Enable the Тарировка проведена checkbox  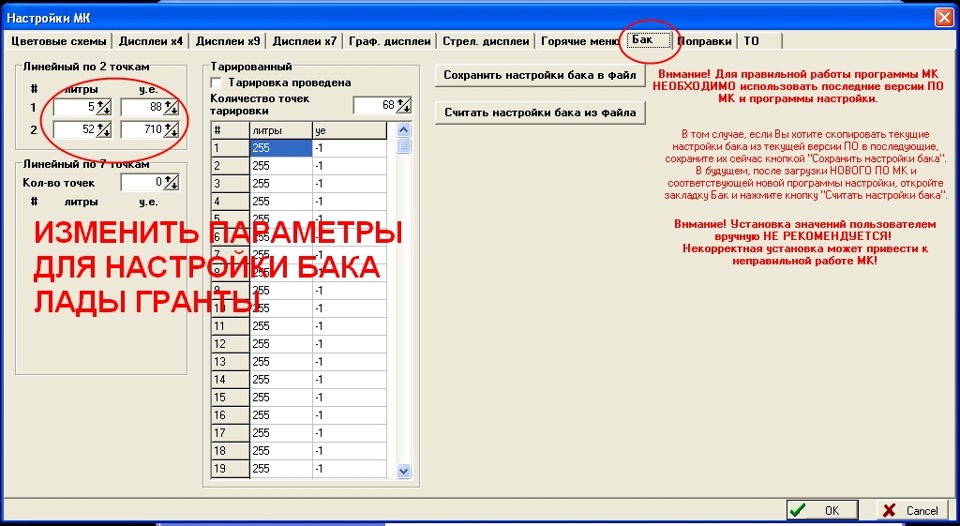click(x=216, y=82)
